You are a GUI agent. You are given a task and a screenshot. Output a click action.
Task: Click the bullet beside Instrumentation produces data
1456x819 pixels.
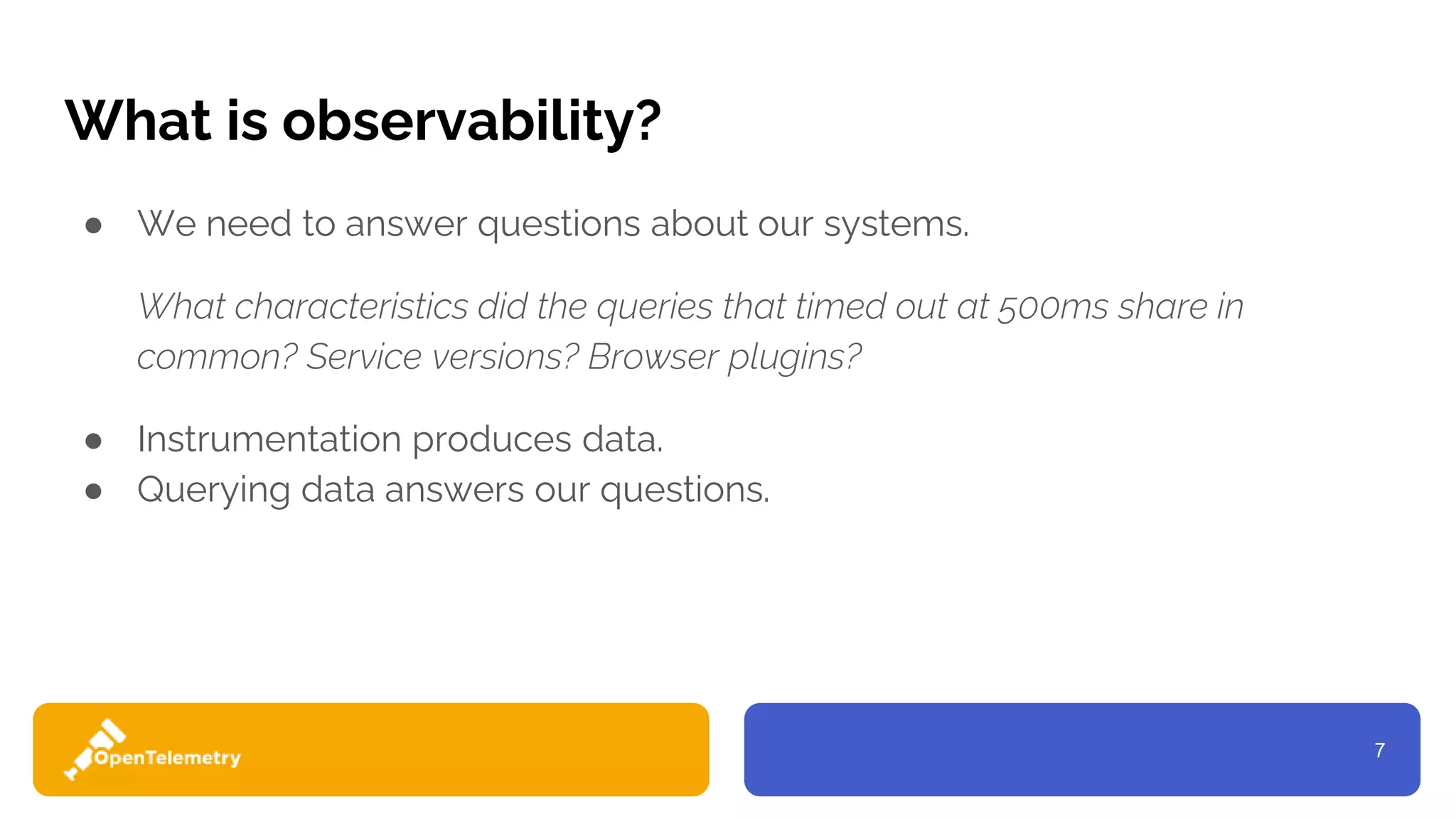[93, 441]
